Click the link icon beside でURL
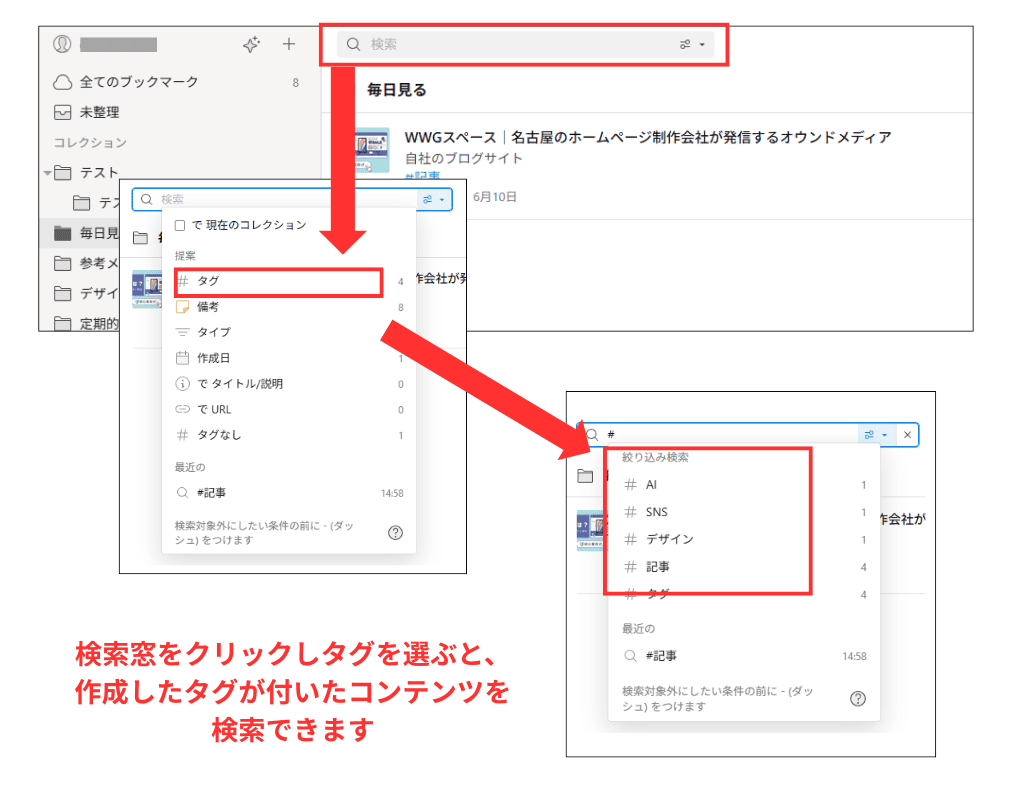The height and width of the screenshot is (800, 1024). click(x=183, y=409)
